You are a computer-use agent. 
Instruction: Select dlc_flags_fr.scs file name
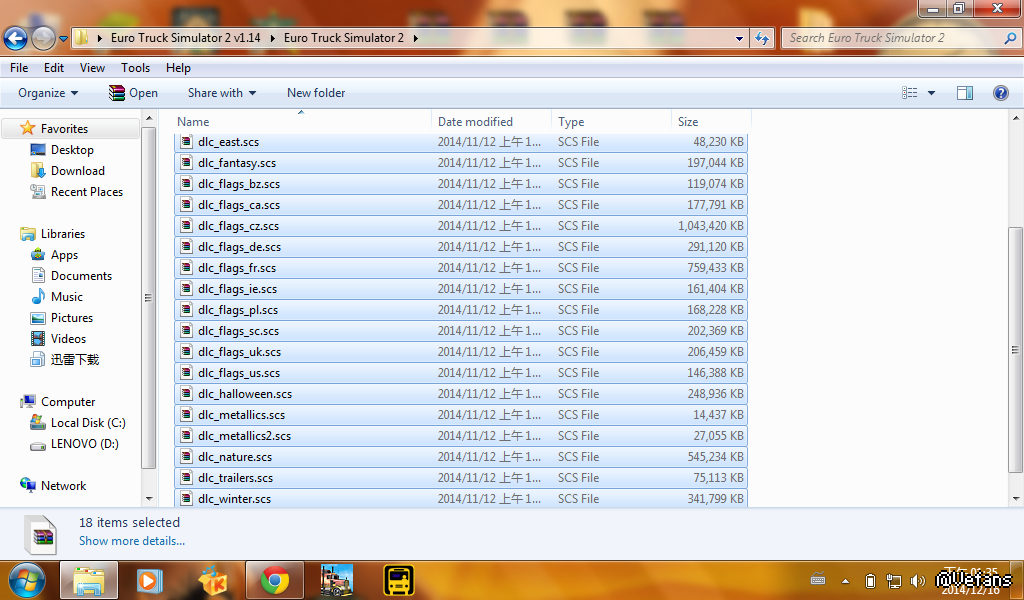pyautogui.click(x=237, y=268)
